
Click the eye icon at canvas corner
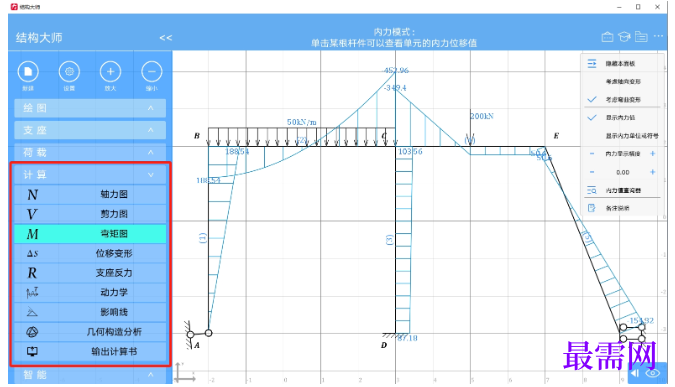[653, 373]
